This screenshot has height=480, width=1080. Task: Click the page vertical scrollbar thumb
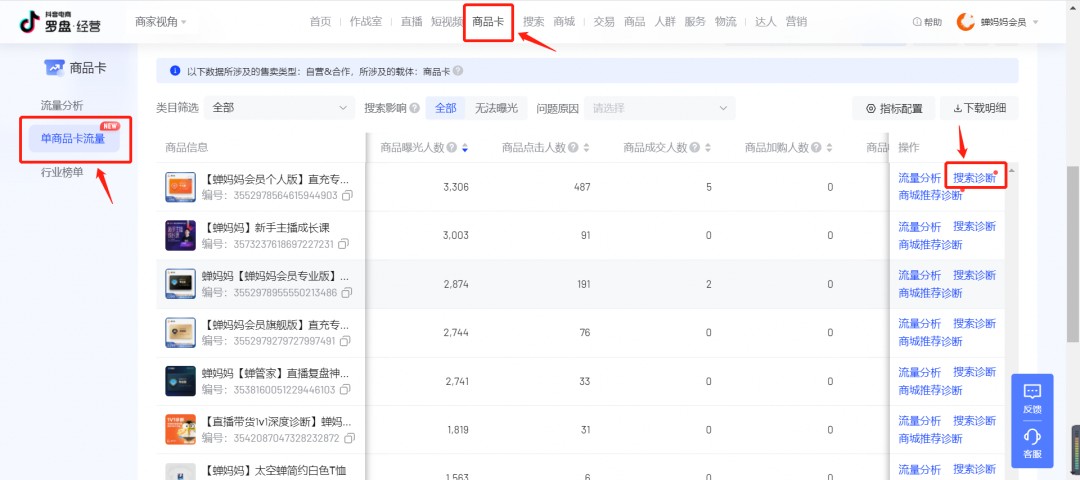[x=1073, y=252]
